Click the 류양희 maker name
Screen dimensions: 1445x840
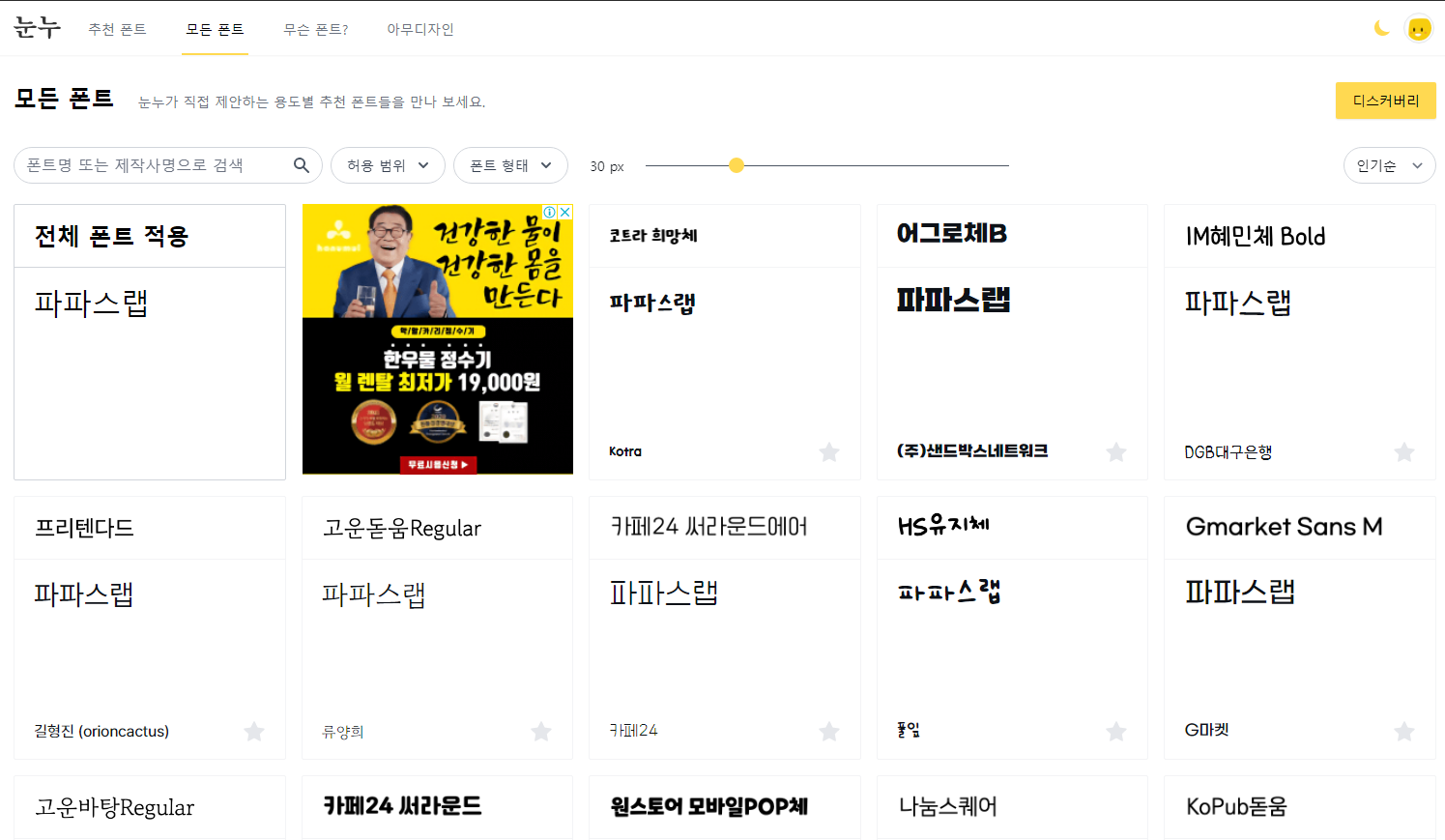[343, 732]
